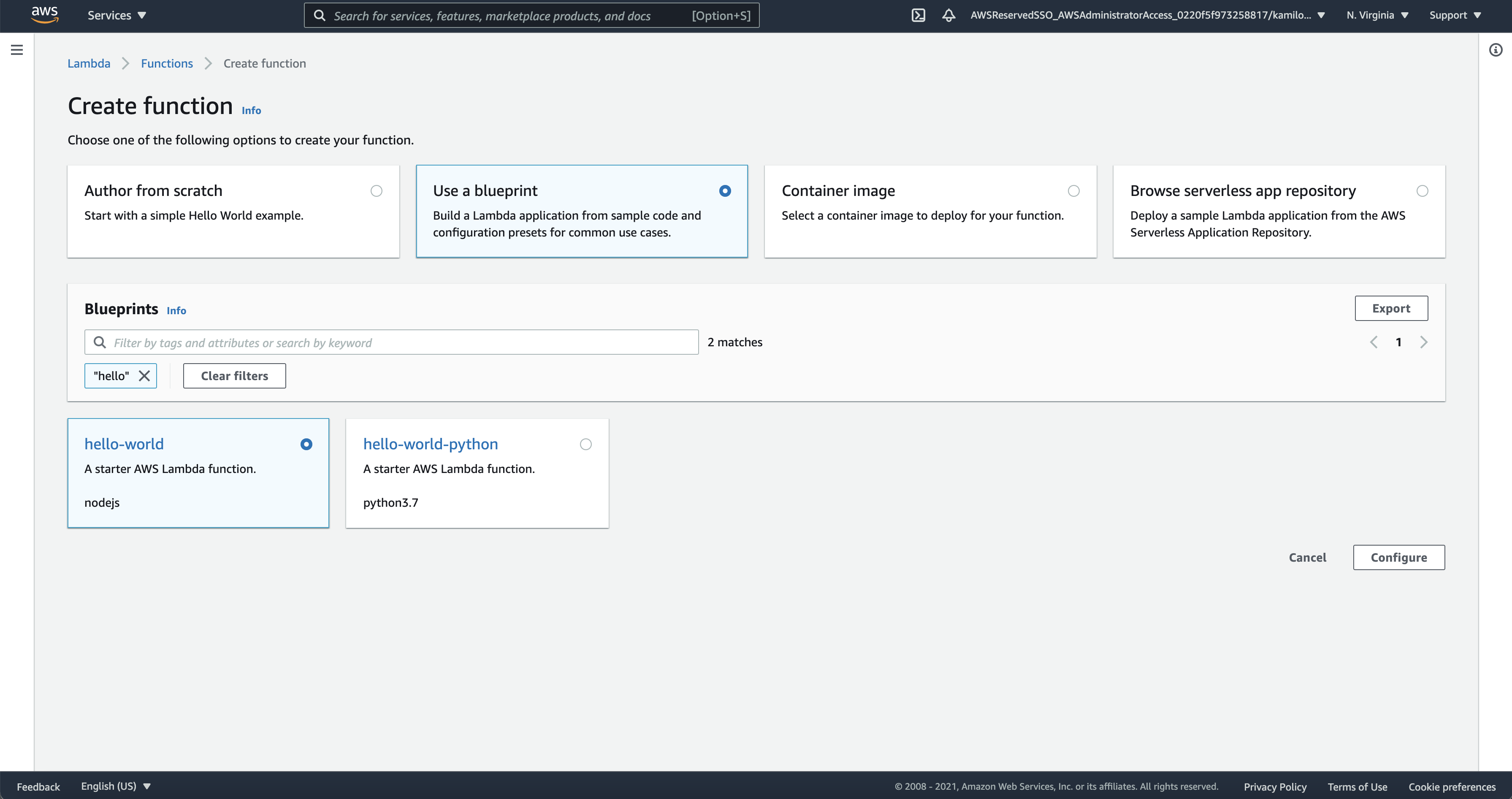
Task: Click the Clear filters button
Action: (x=234, y=376)
